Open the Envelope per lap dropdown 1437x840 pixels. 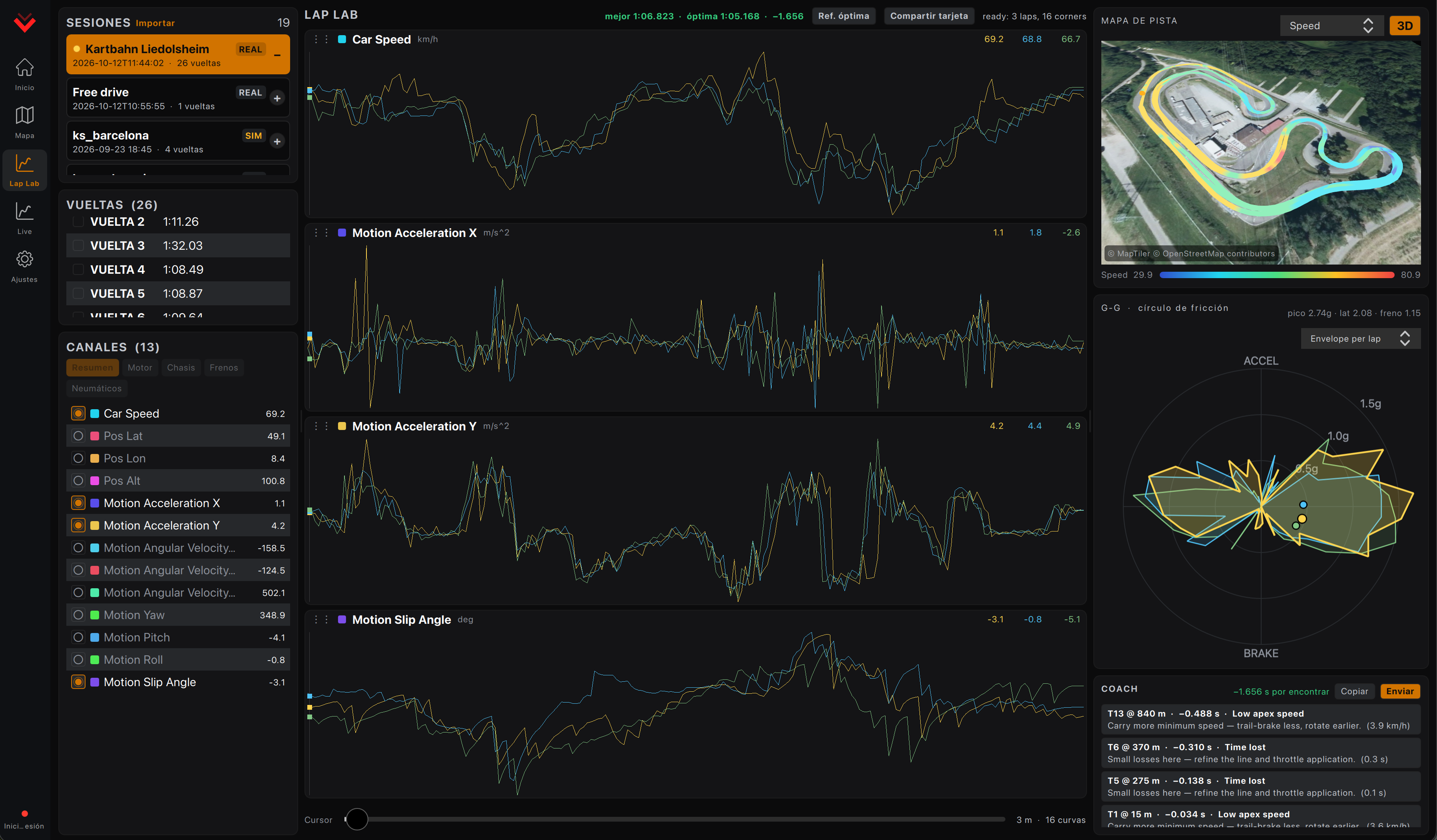[x=1359, y=338]
